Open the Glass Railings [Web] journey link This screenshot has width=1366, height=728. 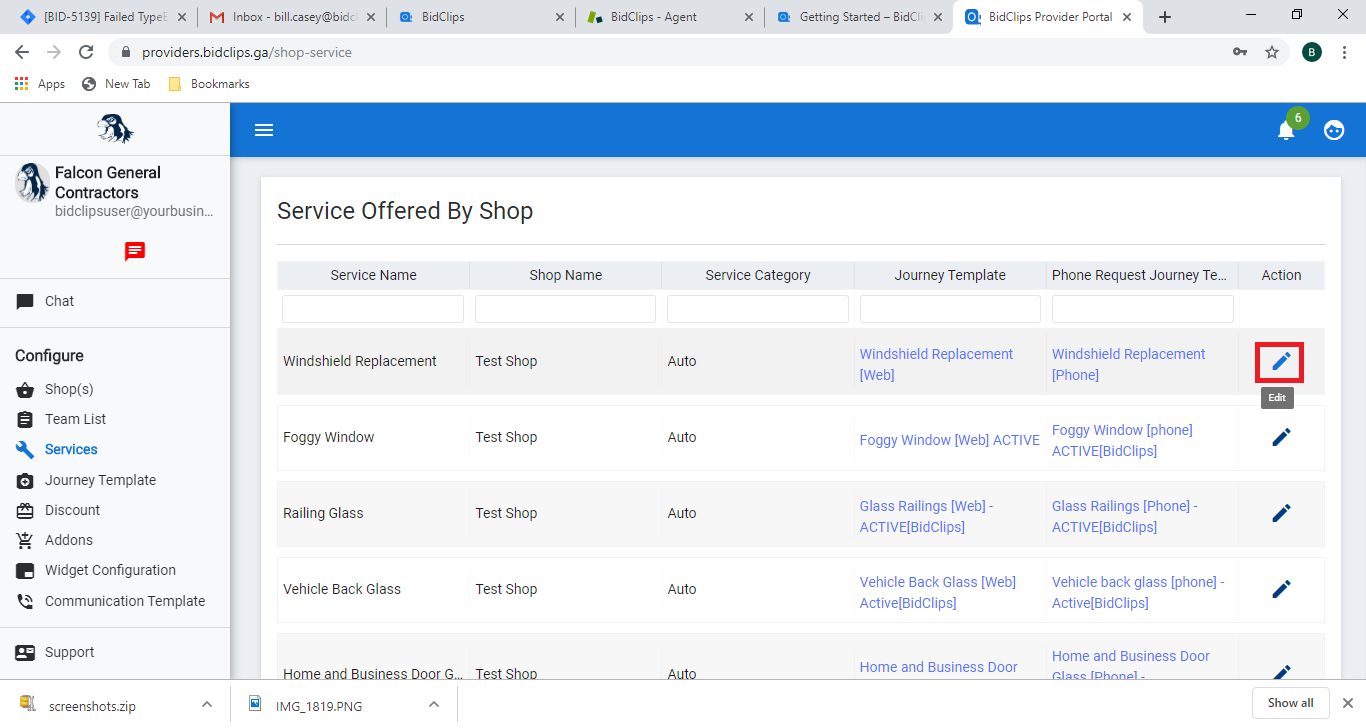click(x=927, y=516)
